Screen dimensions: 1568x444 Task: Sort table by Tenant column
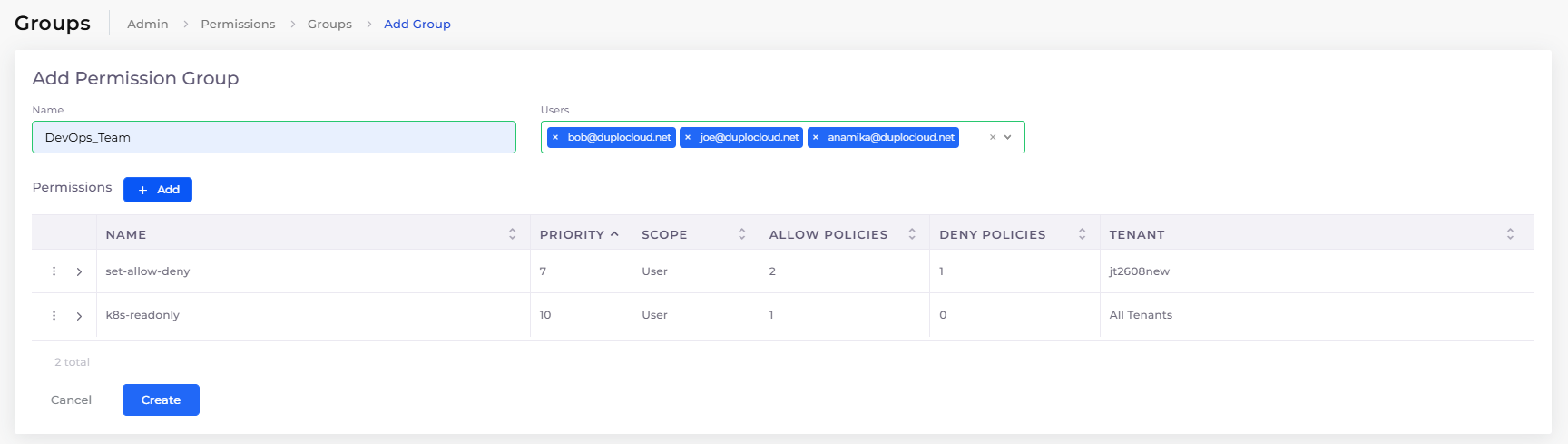tap(1510, 234)
